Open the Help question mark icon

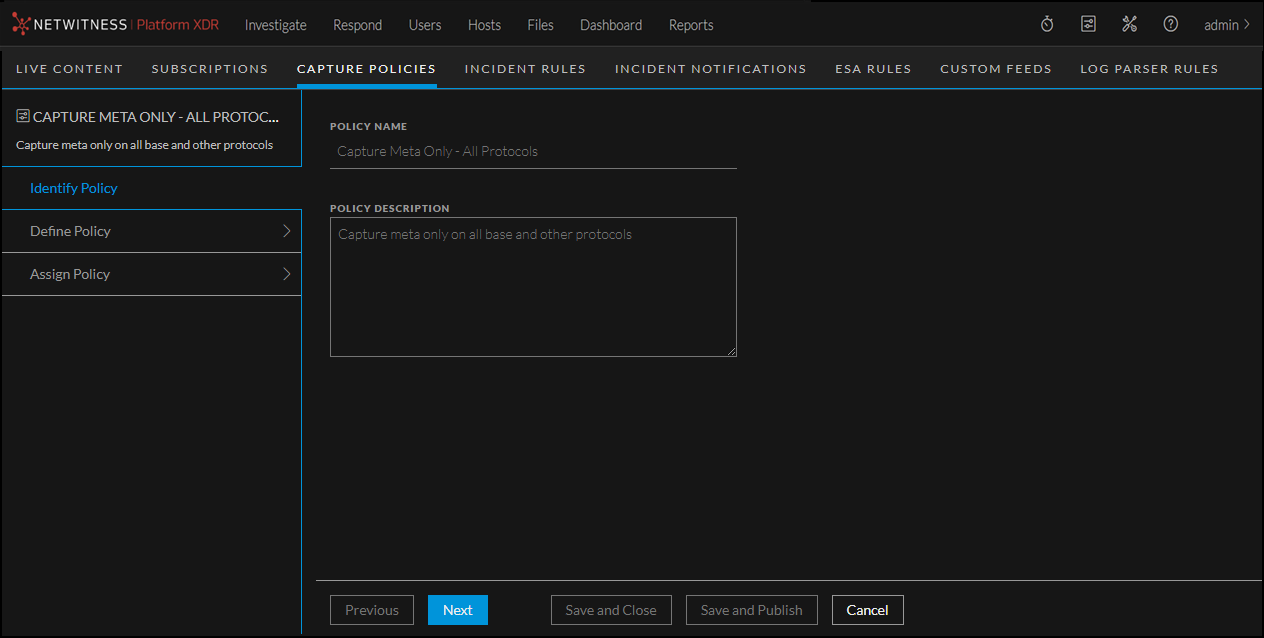1170,24
